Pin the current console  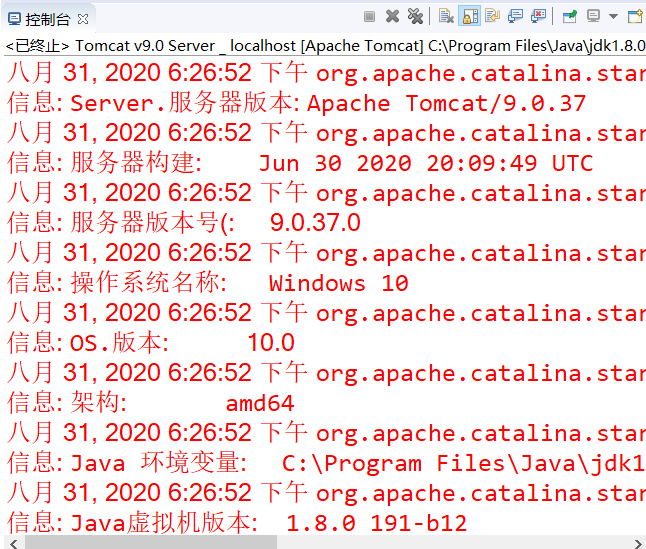pos(570,16)
